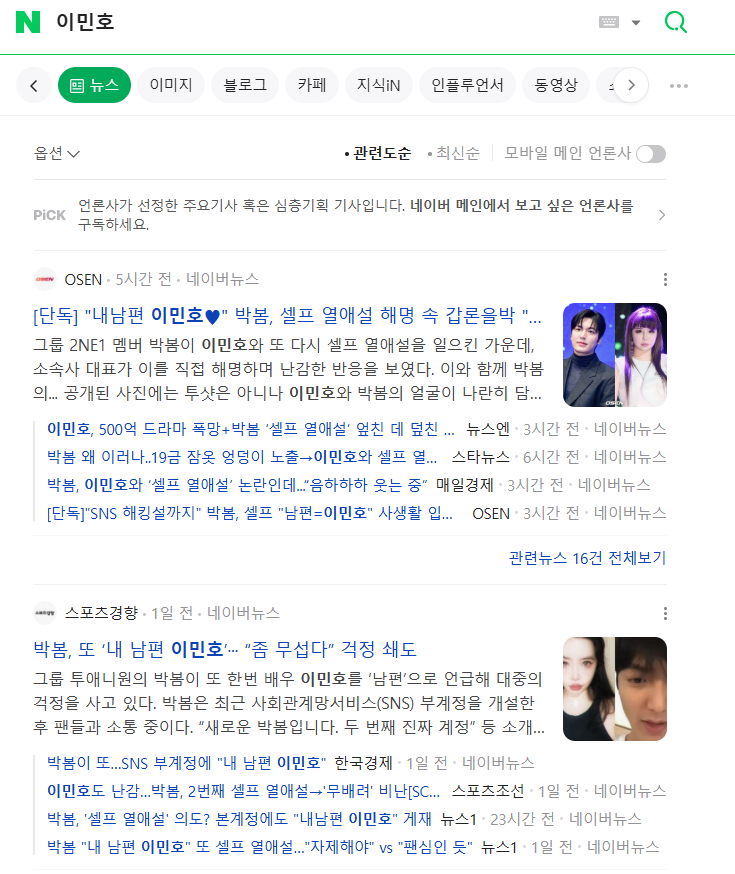
Task: Click the green Naver N logo
Action: click(28, 22)
